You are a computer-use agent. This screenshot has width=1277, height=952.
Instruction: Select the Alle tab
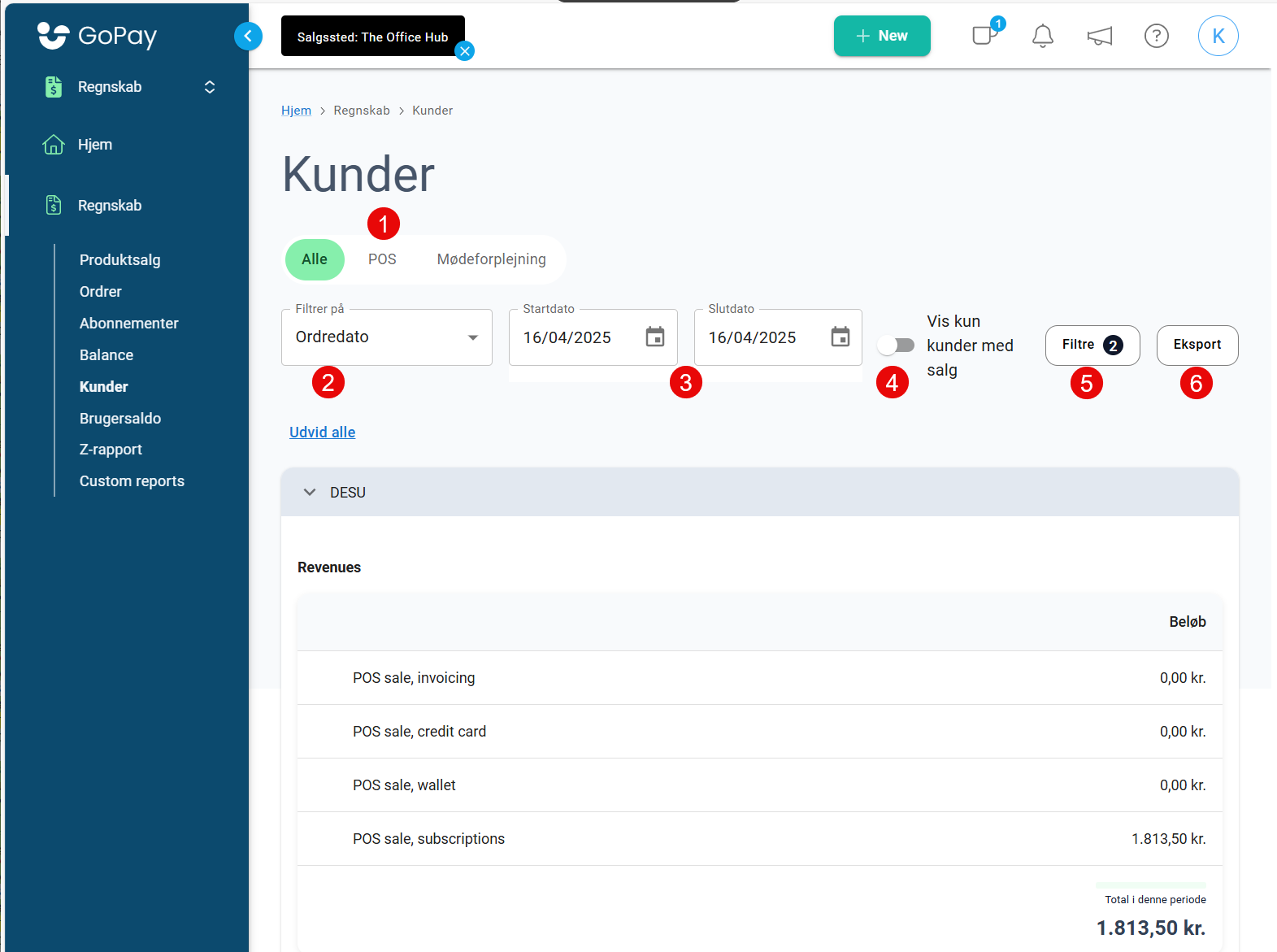(x=315, y=259)
